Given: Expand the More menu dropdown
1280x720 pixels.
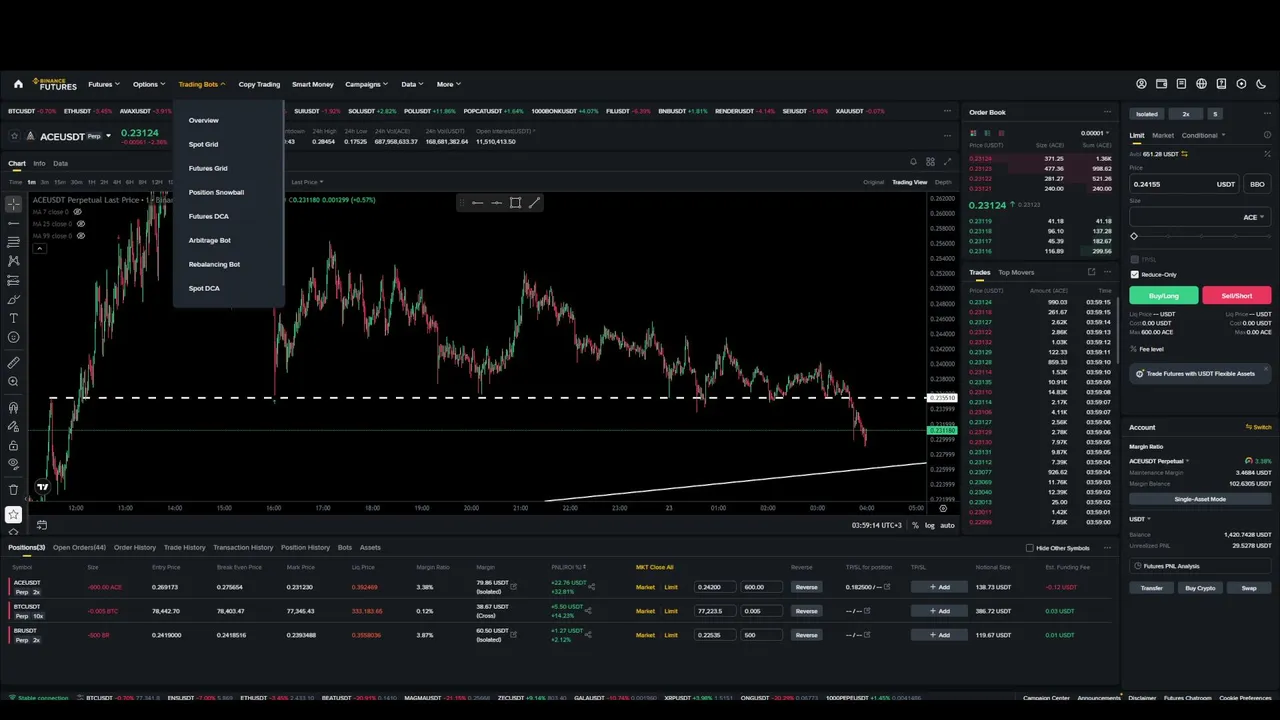Looking at the screenshot, I should [x=448, y=84].
